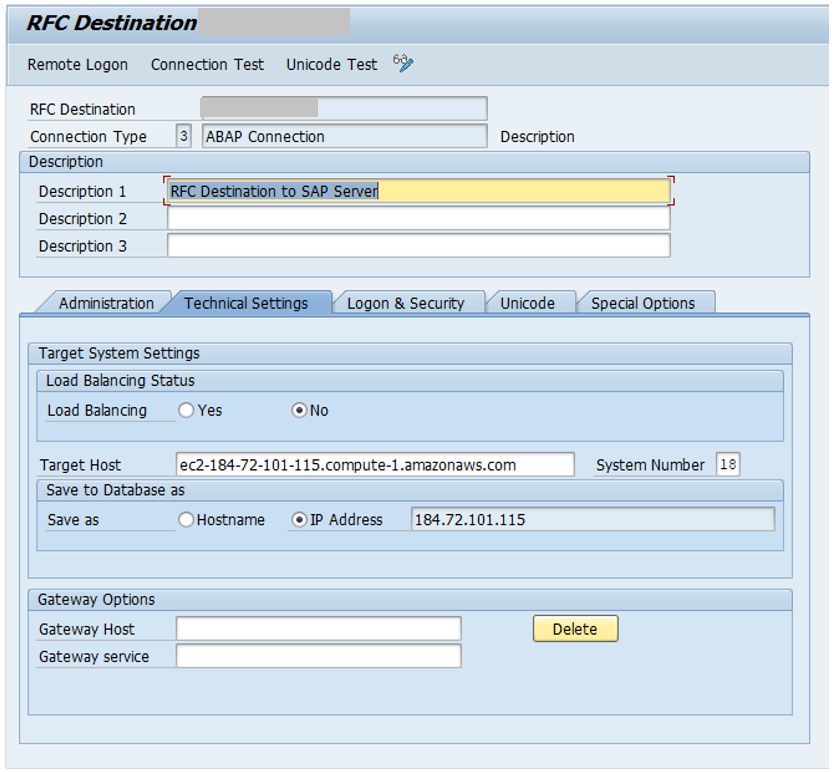Open the Logon & Security tab

(x=405, y=303)
